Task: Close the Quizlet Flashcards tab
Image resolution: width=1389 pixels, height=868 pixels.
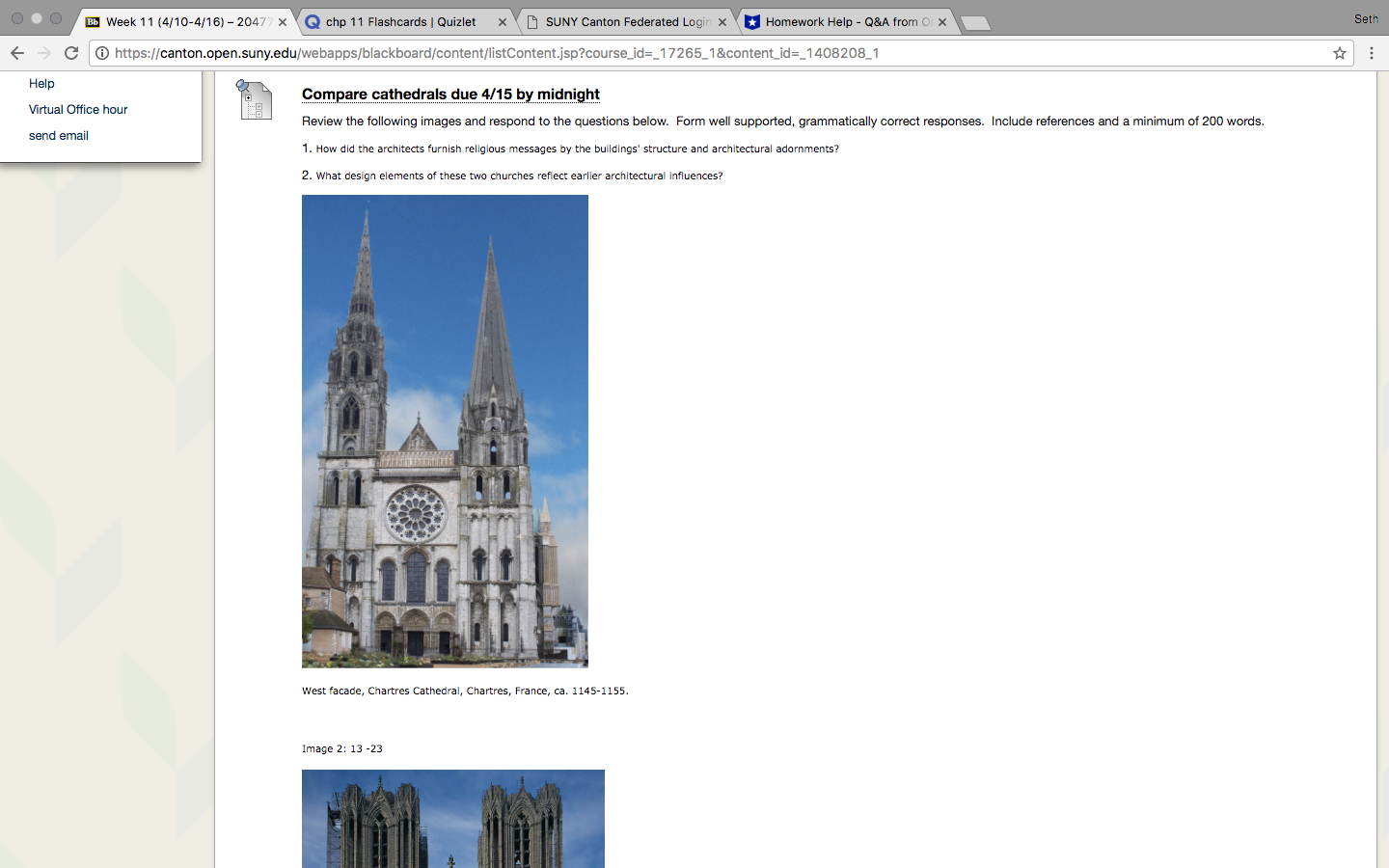Action: [502, 22]
